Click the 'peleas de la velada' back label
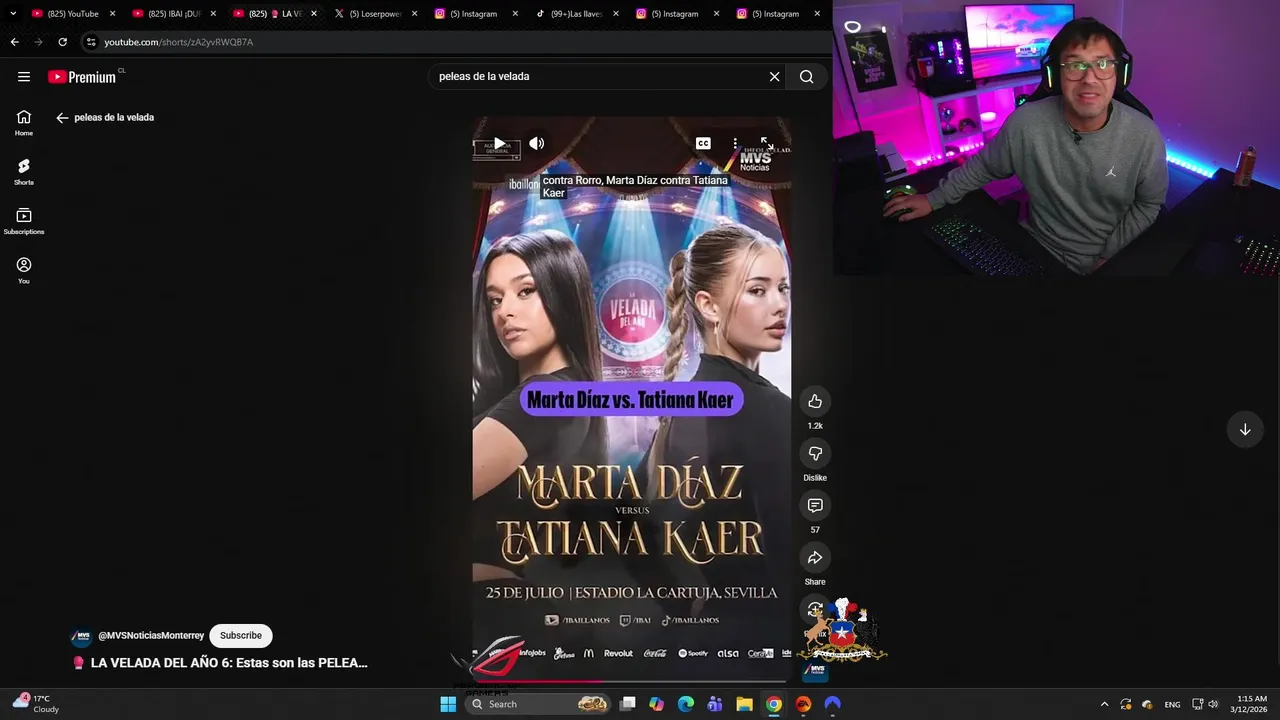Screen dimensions: 1280x720 114,118
